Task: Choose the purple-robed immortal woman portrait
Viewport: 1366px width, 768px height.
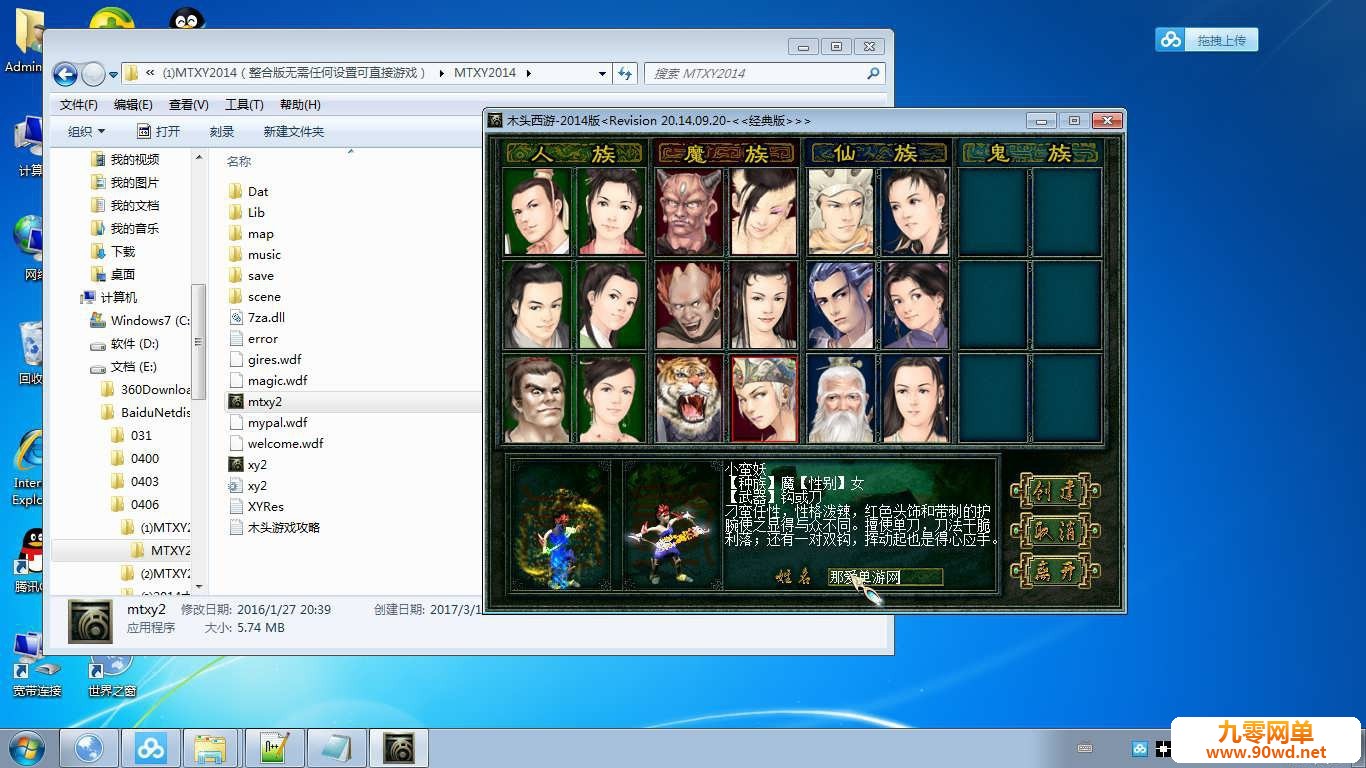Action: click(914, 305)
